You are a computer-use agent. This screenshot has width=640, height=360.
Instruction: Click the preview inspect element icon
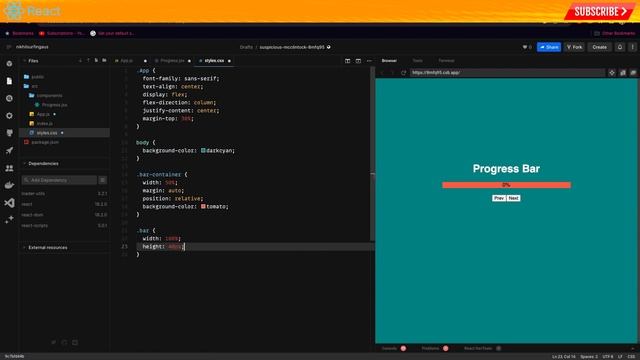612,73
